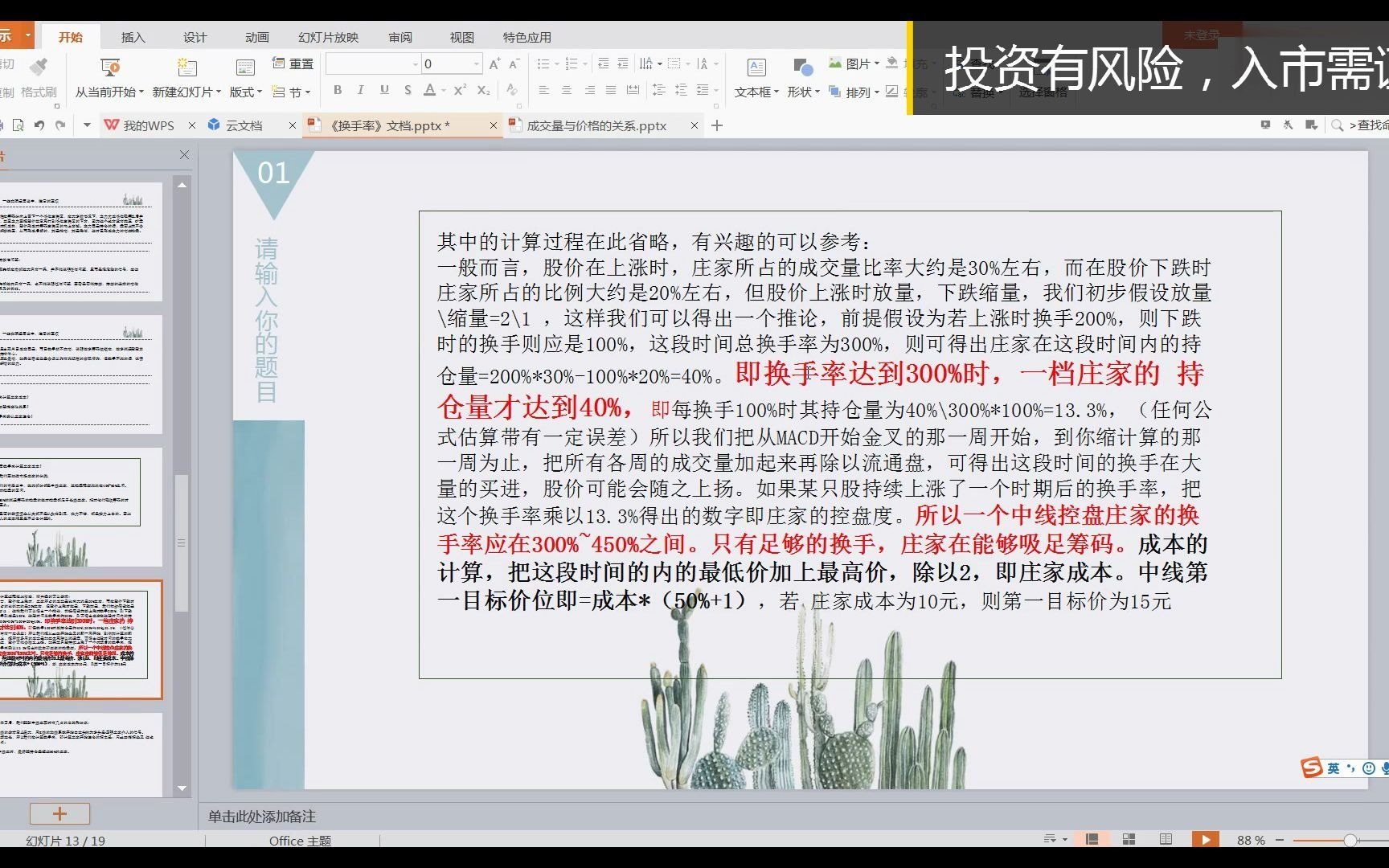Screen dimensions: 1389x868
Task: Click the Redo arrow in quick access
Action: [60, 125]
